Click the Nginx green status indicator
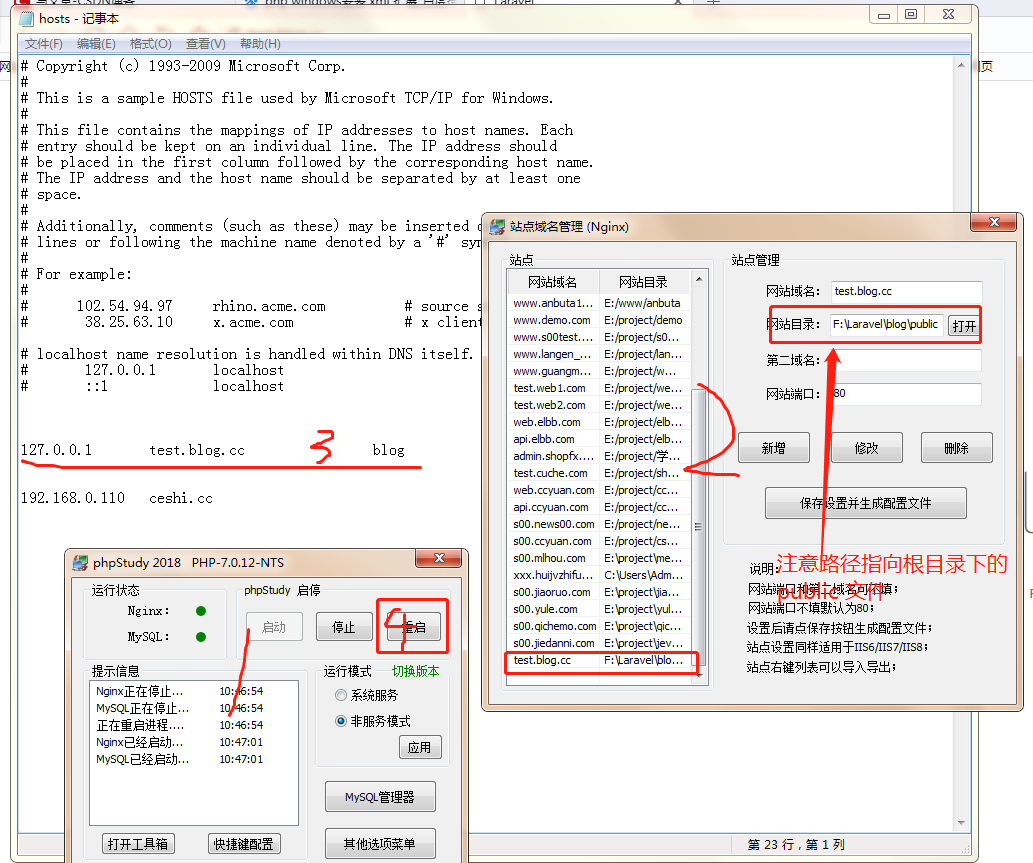 pyautogui.click(x=201, y=611)
